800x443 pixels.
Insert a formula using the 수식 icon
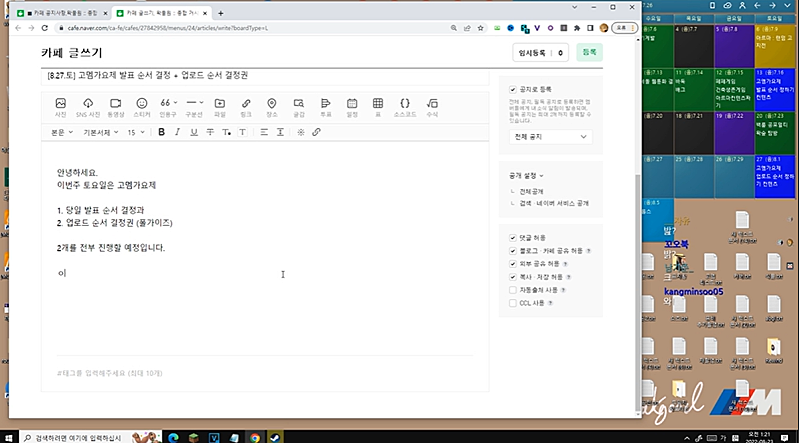(432, 108)
